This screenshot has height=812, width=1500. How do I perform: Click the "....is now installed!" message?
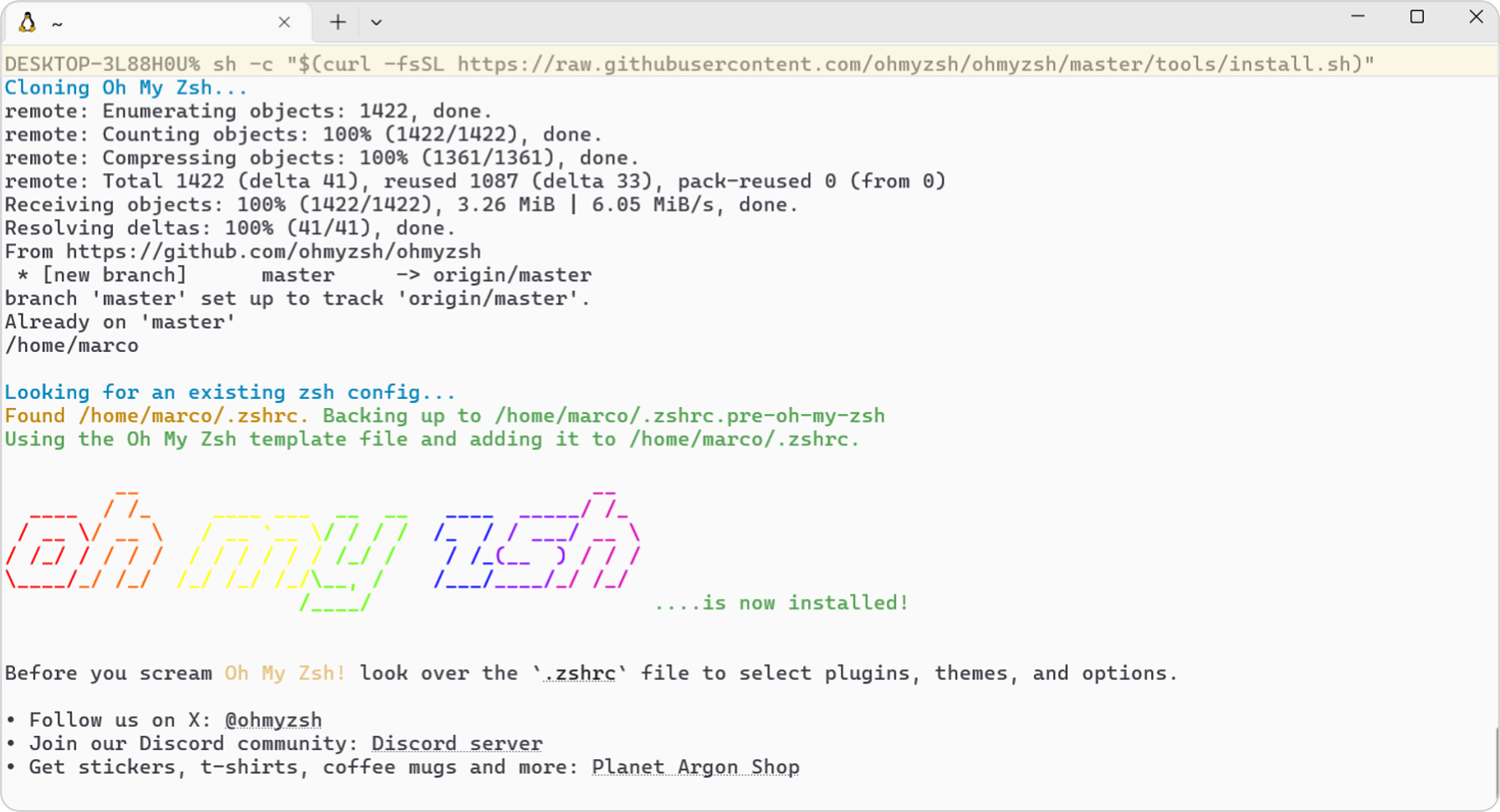tap(781, 603)
